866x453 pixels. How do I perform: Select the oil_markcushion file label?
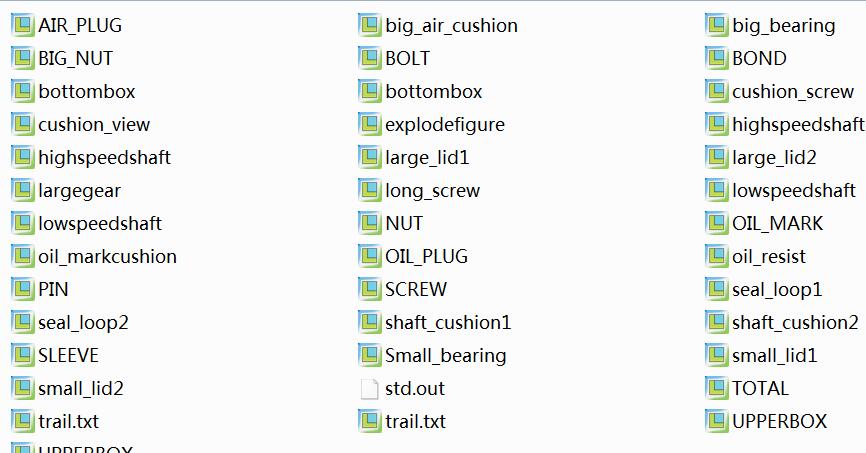tap(108, 256)
